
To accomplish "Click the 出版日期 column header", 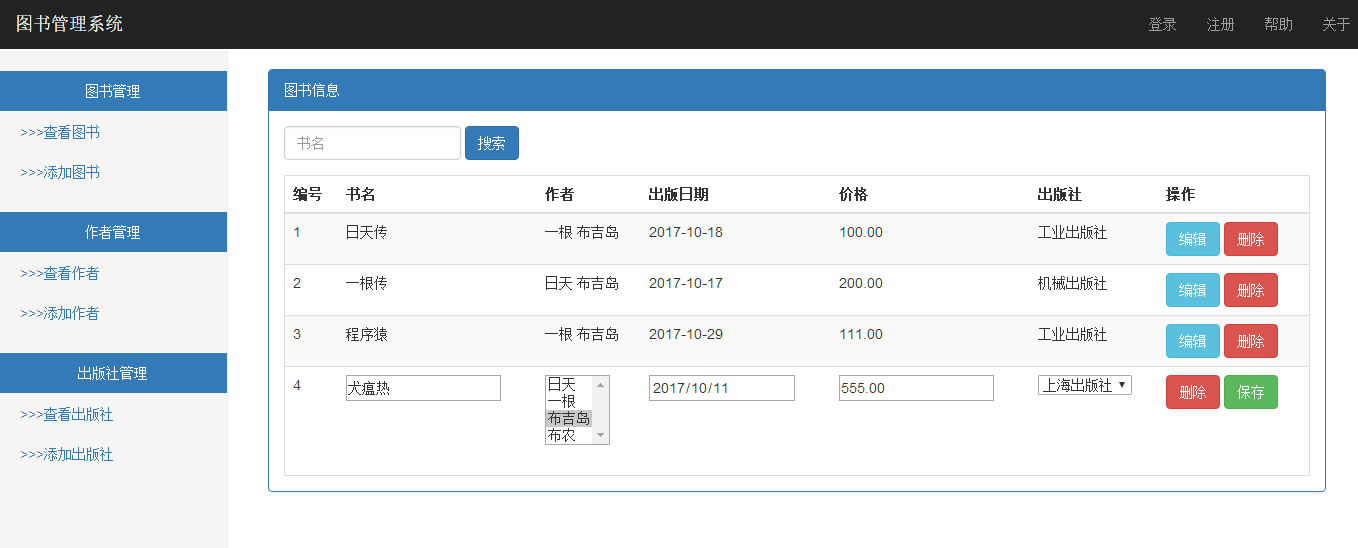I will [x=679, y=194].
